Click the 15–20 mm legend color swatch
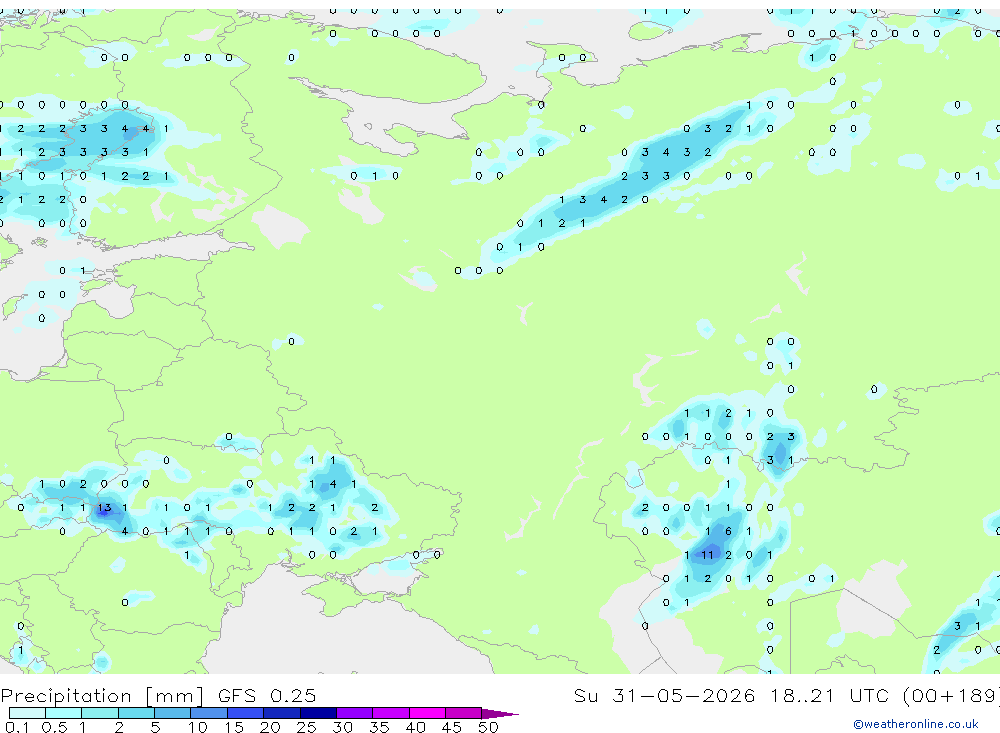This screenshot has height=733, width=1000. (x=245, y=713)
